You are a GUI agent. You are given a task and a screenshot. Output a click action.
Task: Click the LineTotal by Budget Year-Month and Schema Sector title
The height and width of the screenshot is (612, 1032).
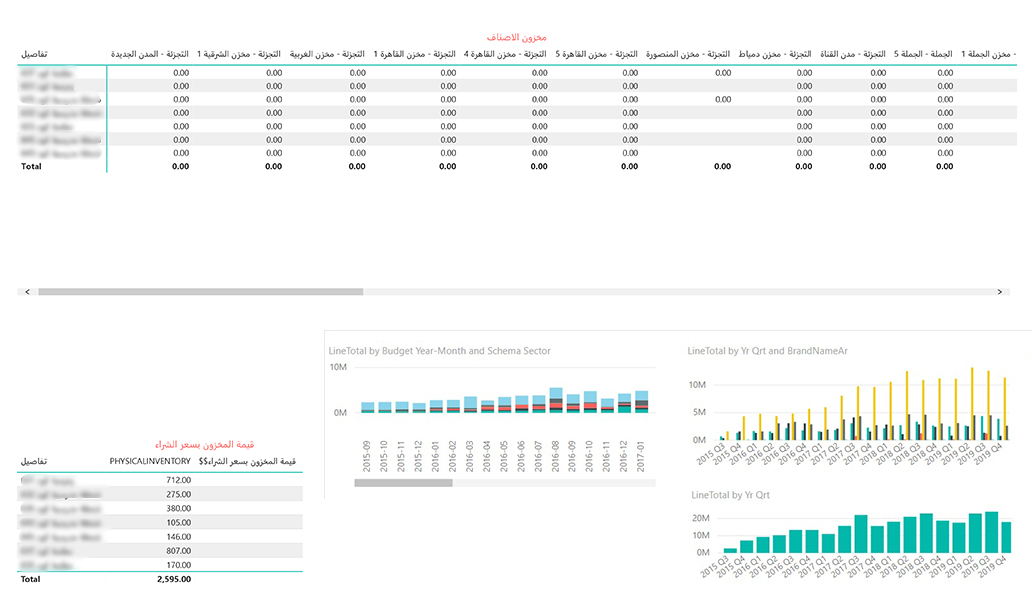click(440, 351)
